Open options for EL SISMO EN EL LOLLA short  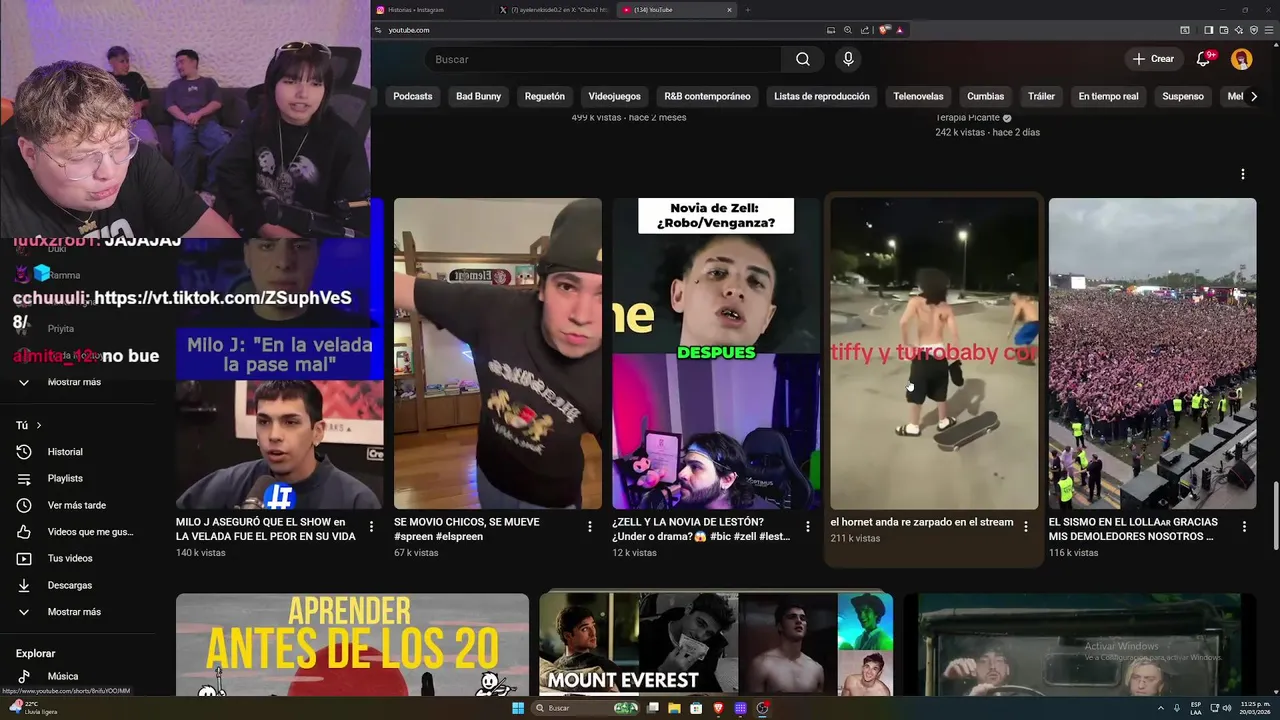click(1244, 526)
